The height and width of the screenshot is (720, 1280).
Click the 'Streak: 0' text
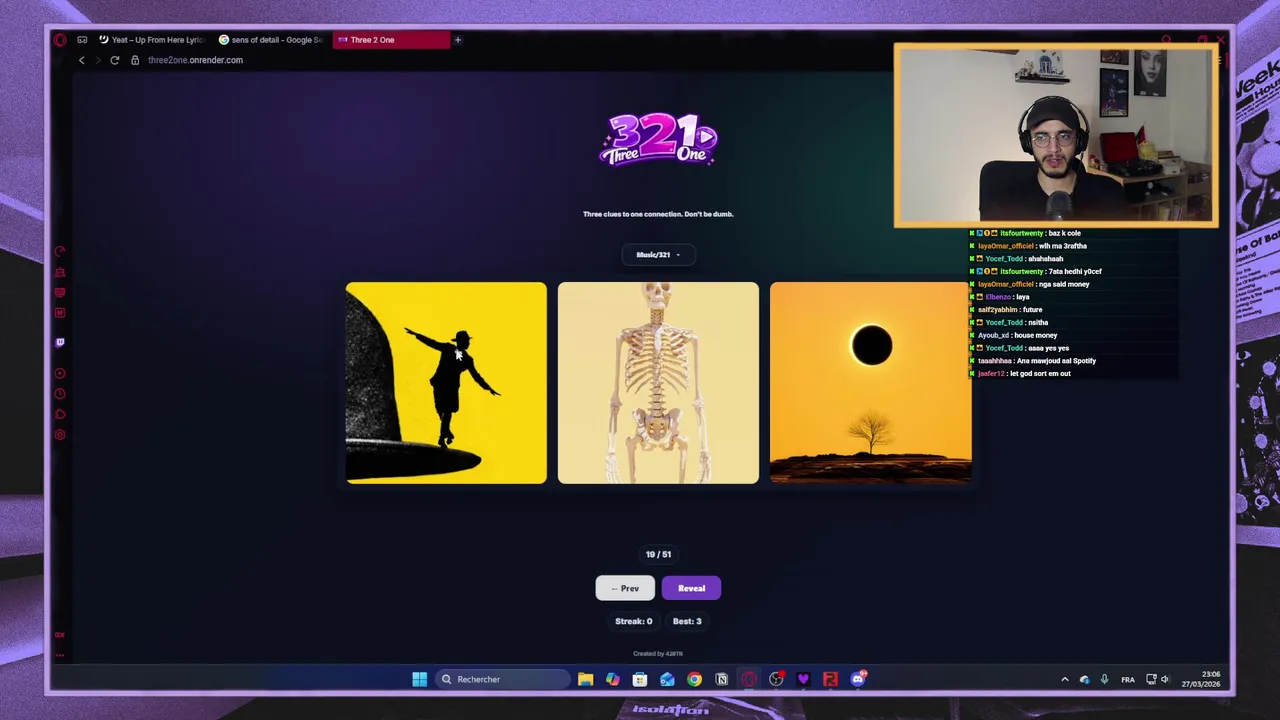(x=633, y=621)
